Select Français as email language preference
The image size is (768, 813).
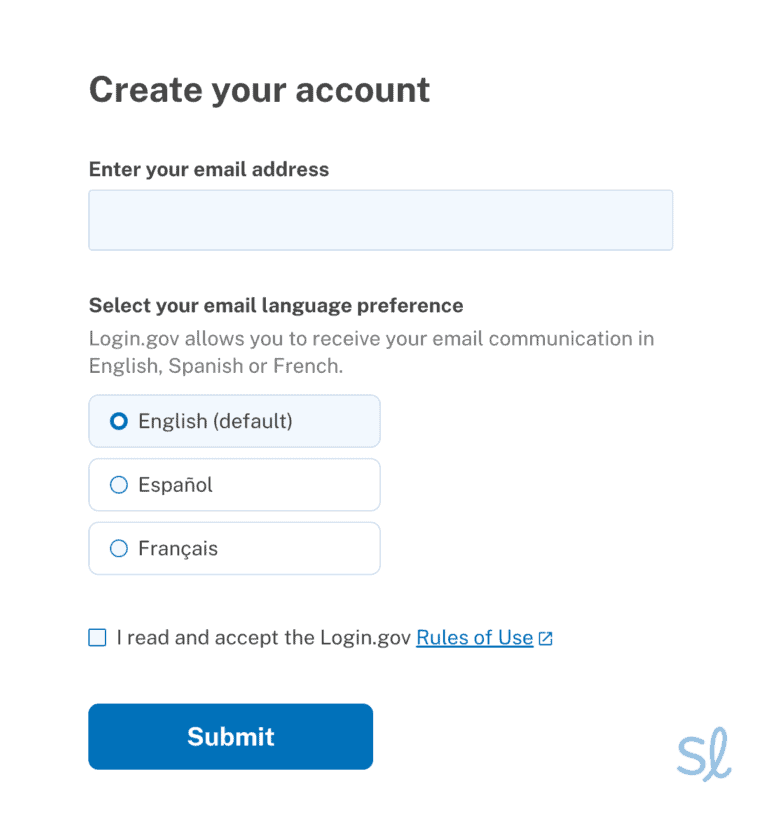234,548
